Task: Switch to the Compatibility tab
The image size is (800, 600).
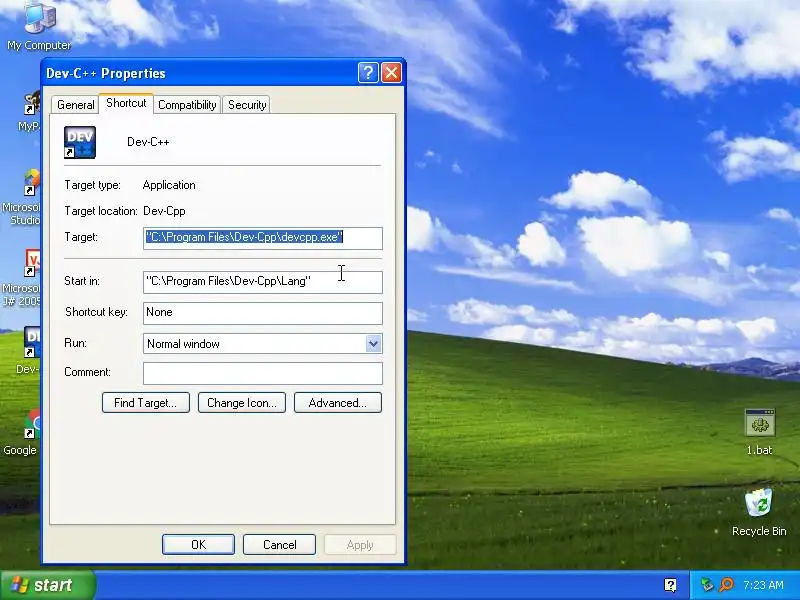Action: 187,105
